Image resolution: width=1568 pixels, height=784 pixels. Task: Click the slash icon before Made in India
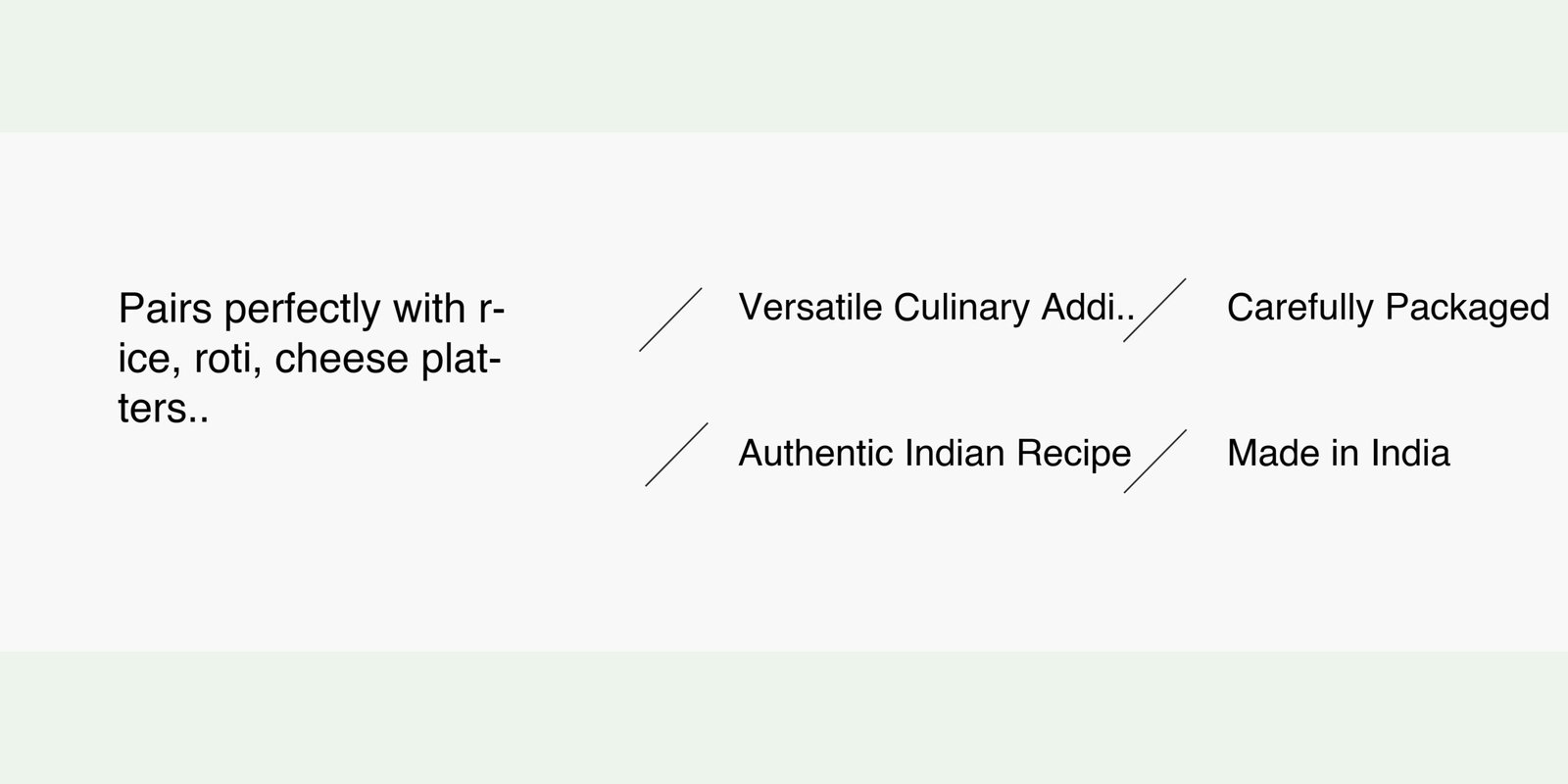click(1154, 461)
